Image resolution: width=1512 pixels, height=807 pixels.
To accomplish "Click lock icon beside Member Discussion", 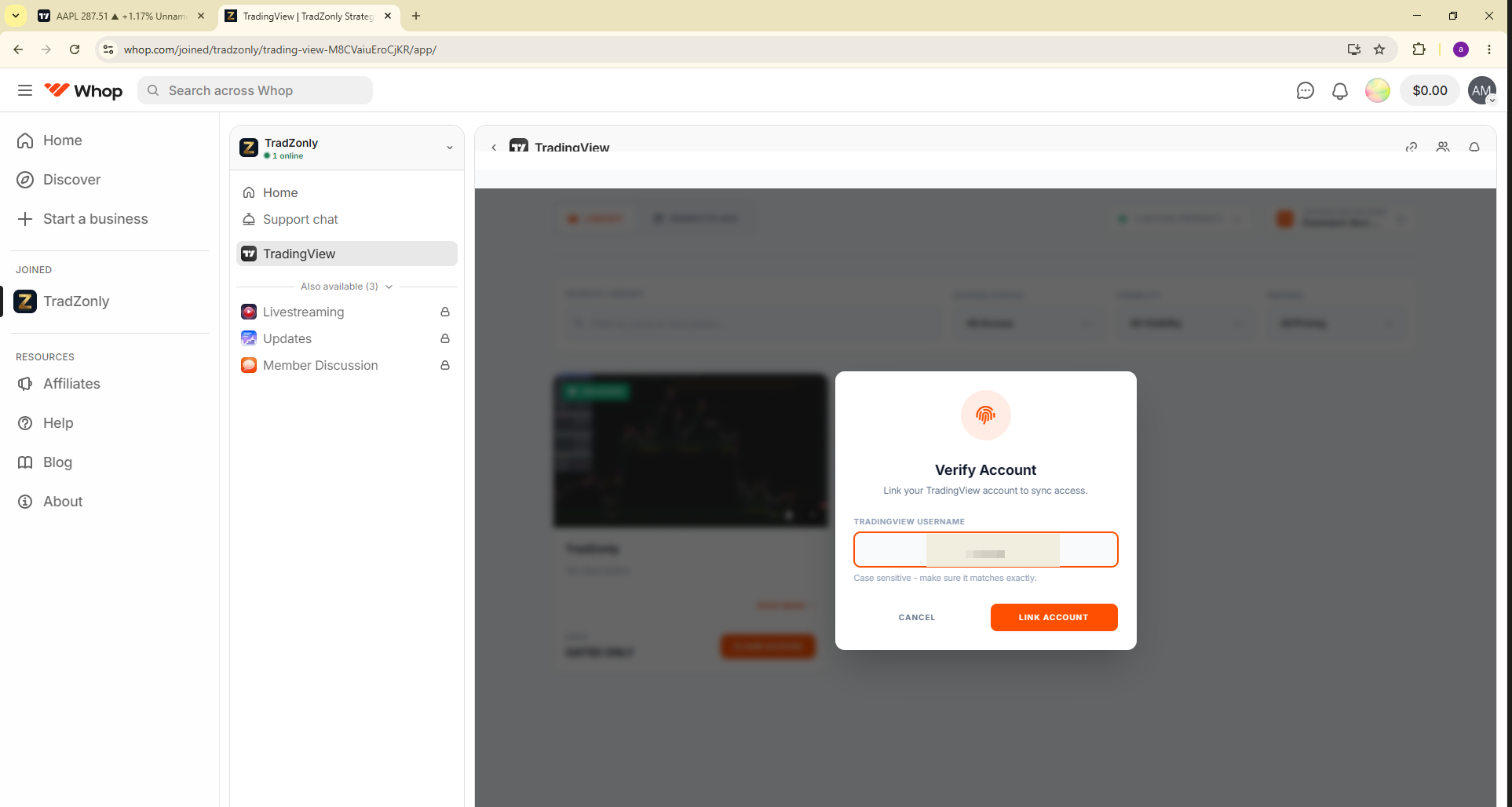I will click(445, 365).
